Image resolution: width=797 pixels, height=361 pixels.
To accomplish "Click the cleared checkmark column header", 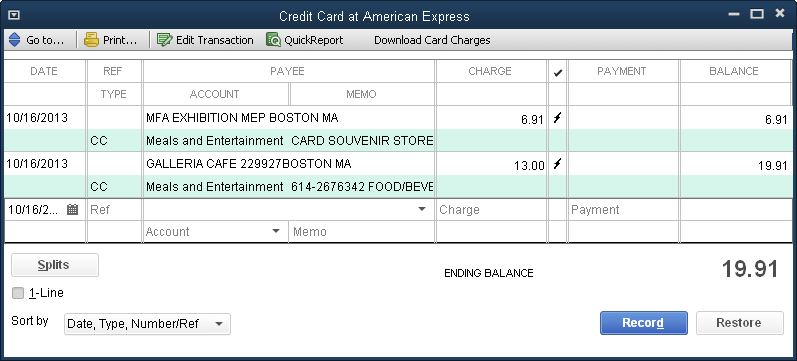I will 558,72.
